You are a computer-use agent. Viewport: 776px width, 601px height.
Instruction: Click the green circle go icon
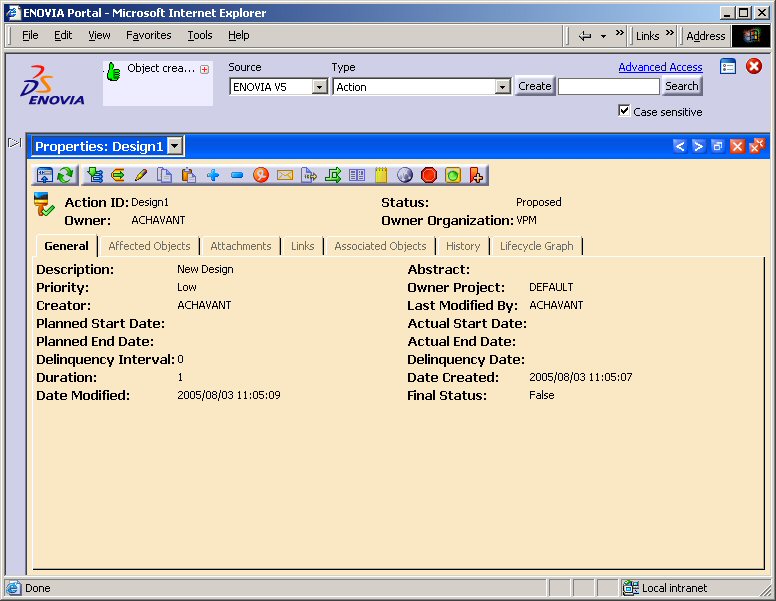pos(453,175)
